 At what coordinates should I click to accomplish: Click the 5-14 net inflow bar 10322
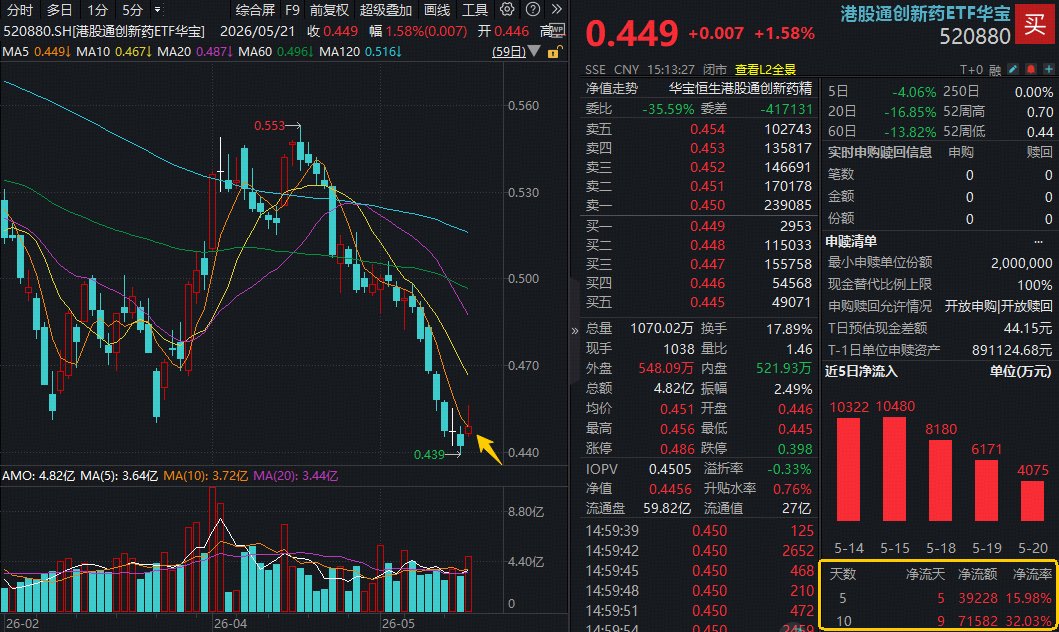click(x=848, y=469)
